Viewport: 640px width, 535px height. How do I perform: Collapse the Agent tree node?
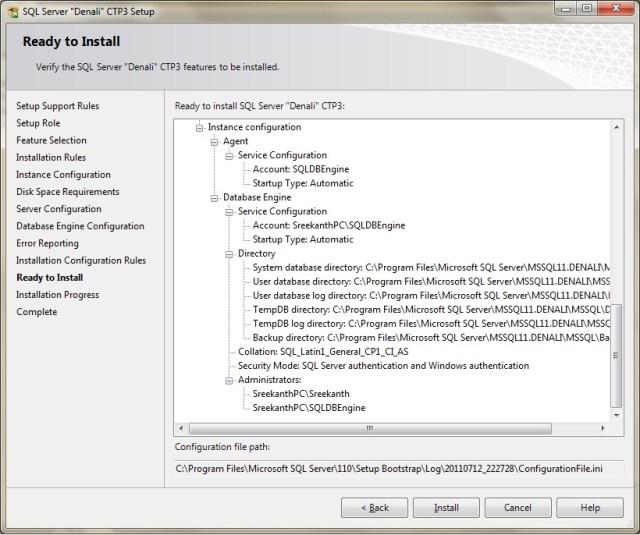(215, 142)
